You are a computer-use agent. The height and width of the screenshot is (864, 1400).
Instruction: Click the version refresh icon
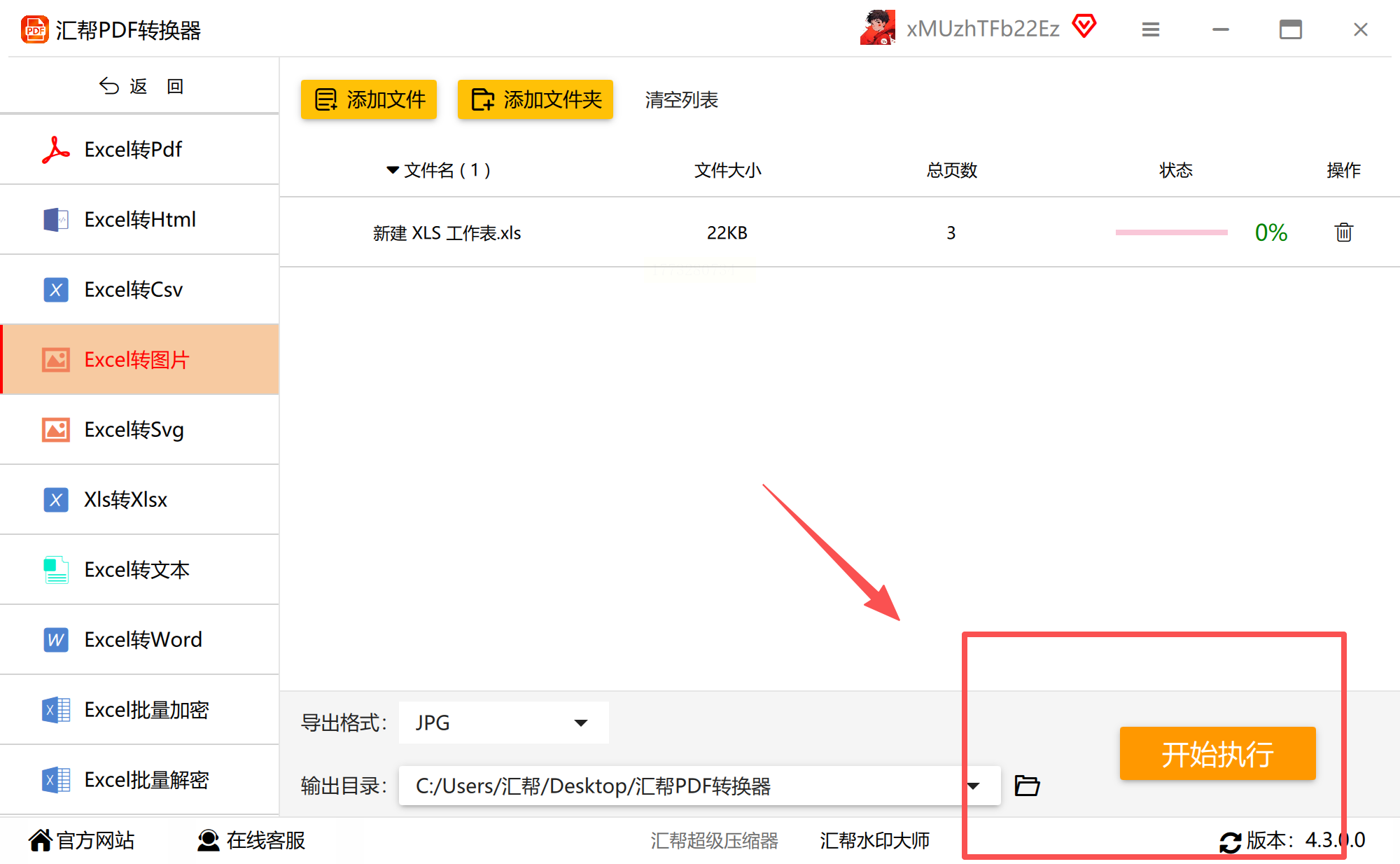1230,841
